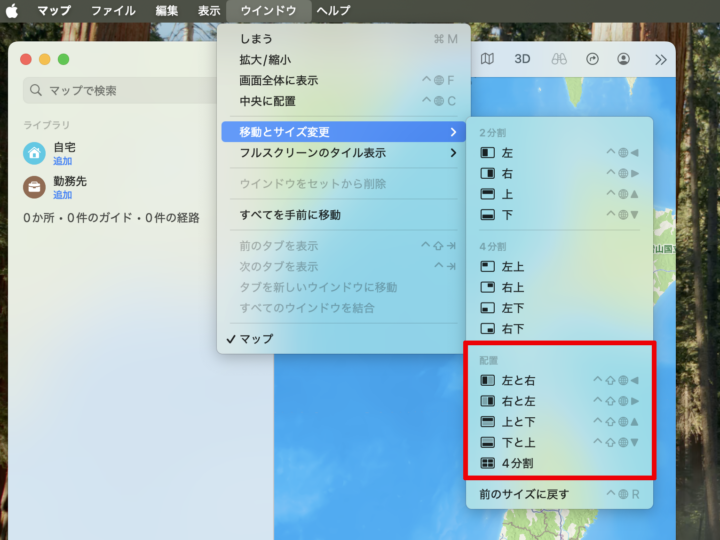This screenshot has width=720, height=540.
Task: Click the 勤務先 briefcase icon
Action: (x=34, y=187)
